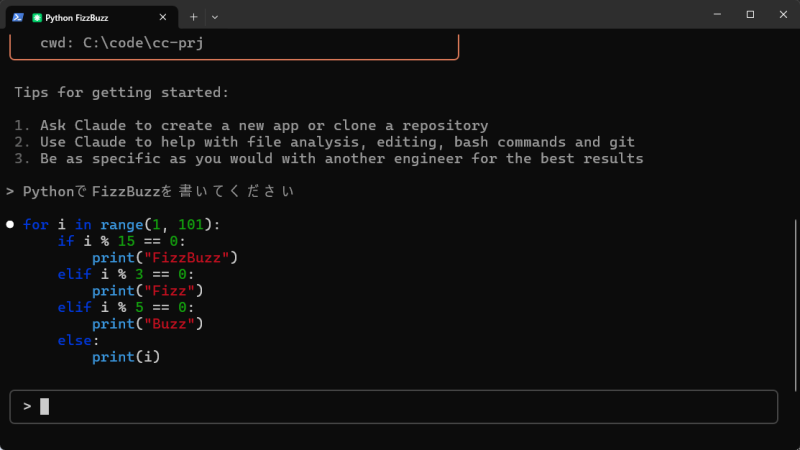This screenshot has height=450, width=800.
Task: Click inside the Claude prompt input box
Action: (400, 407)
